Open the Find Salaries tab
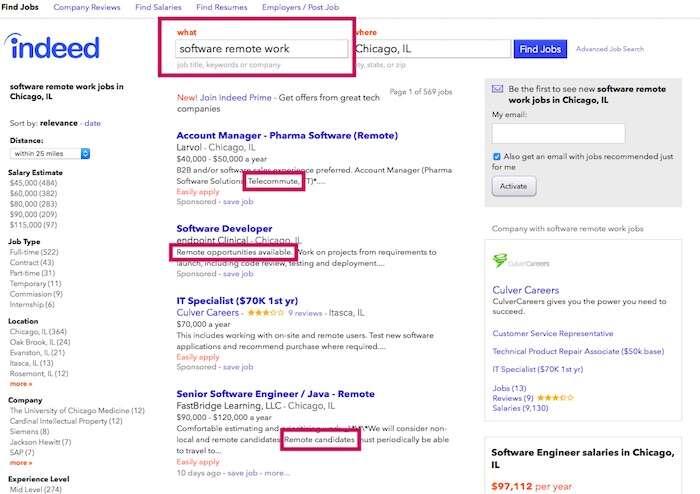700x494 pixels. click(158, 7)
